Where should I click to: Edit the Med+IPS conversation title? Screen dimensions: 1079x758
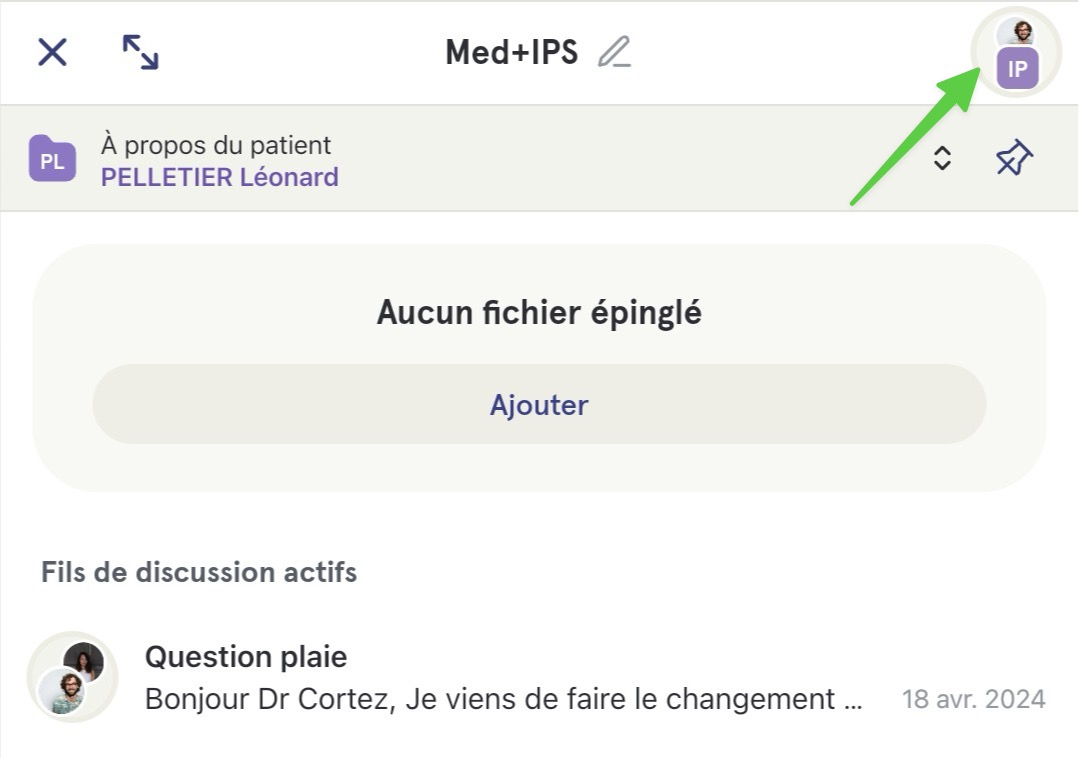614,52
